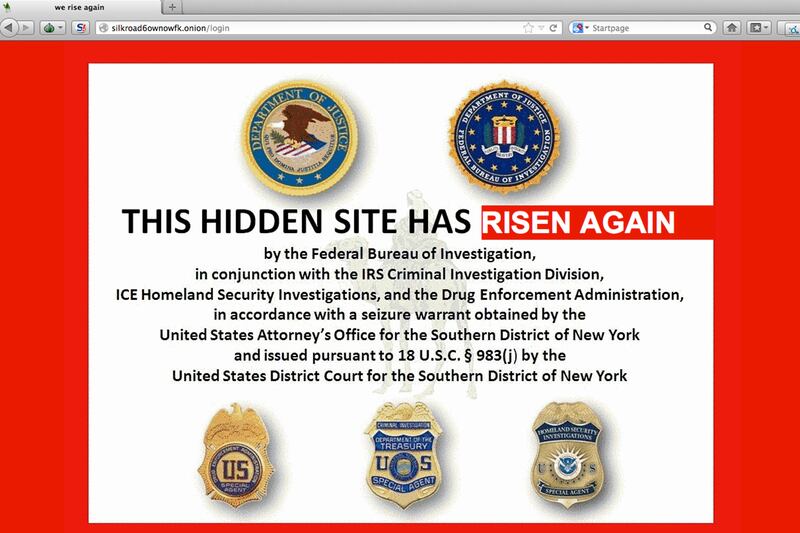Expand the Startpage search engine dropdown
Image resolution: width=800 pixels, height=533 pixels.
point(581,28)
